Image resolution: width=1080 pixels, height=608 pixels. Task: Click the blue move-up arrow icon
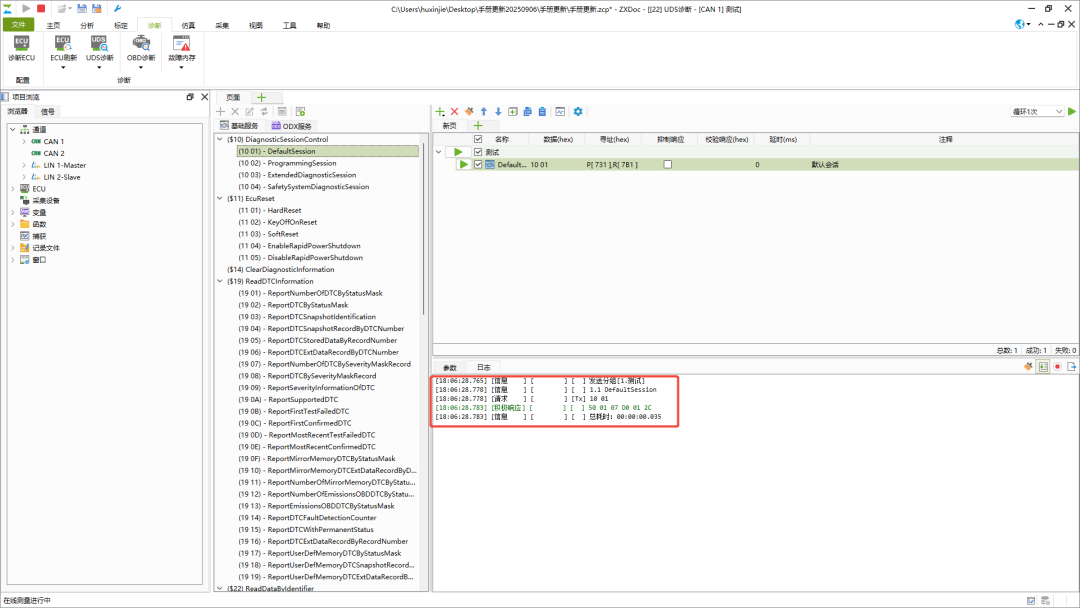click(484, 111)
